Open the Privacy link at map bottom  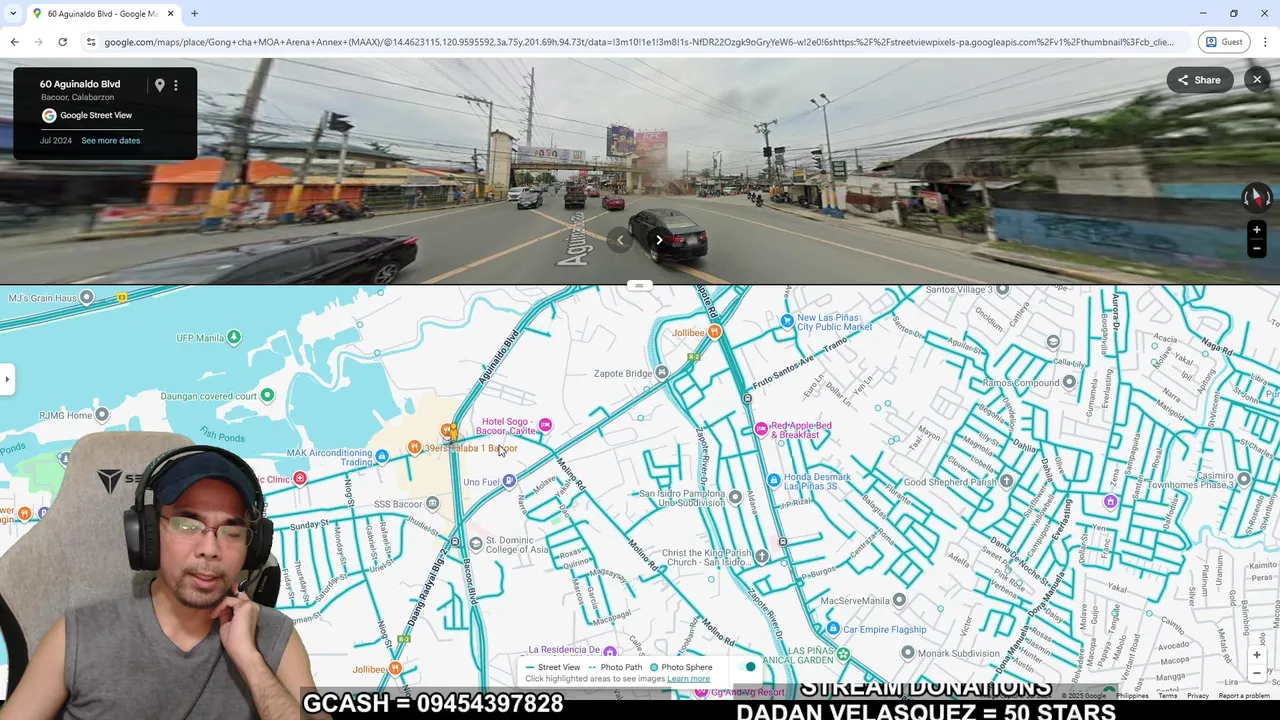coord(1197,695)
